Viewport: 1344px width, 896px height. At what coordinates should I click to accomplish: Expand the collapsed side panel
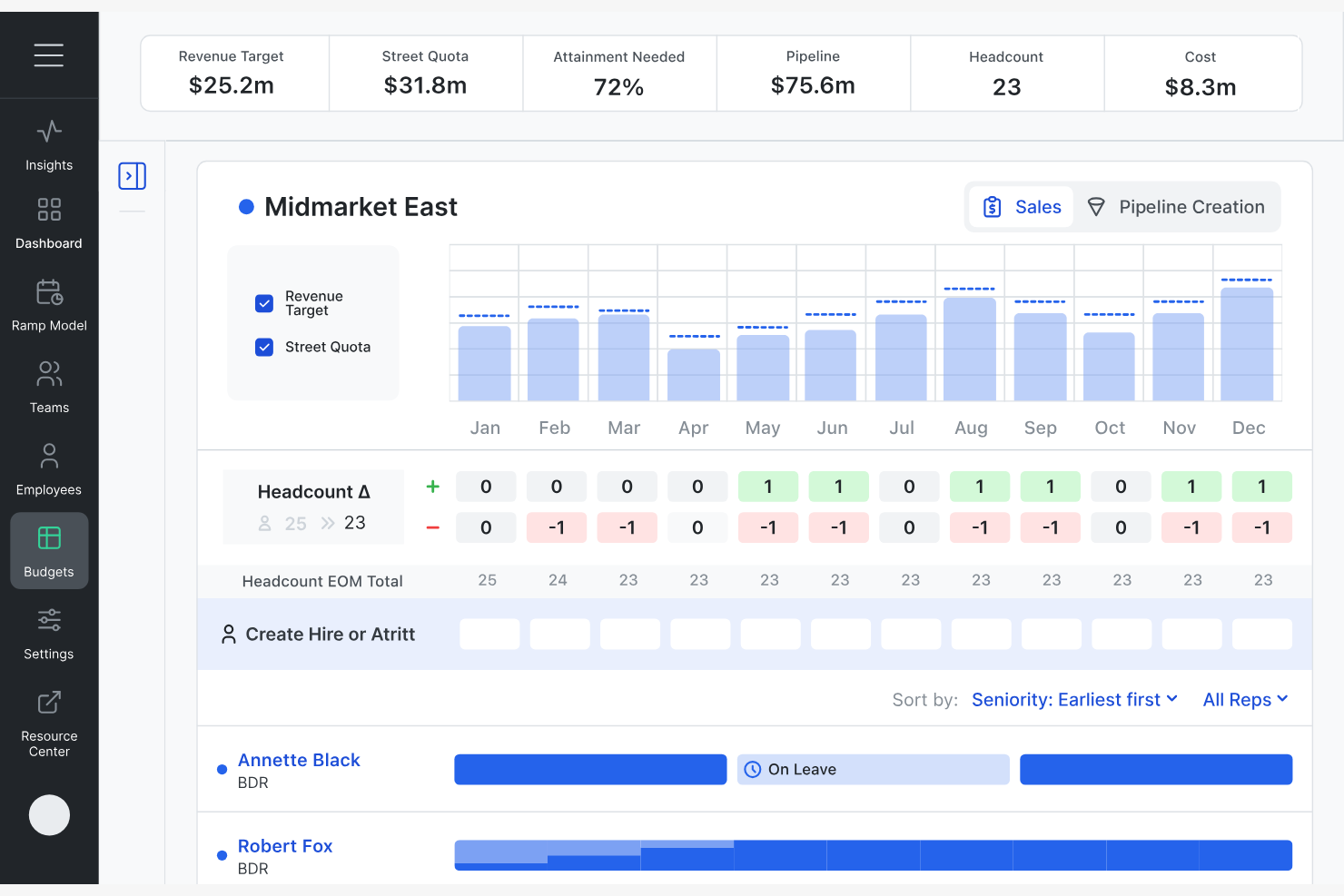(x=132, y=176)
